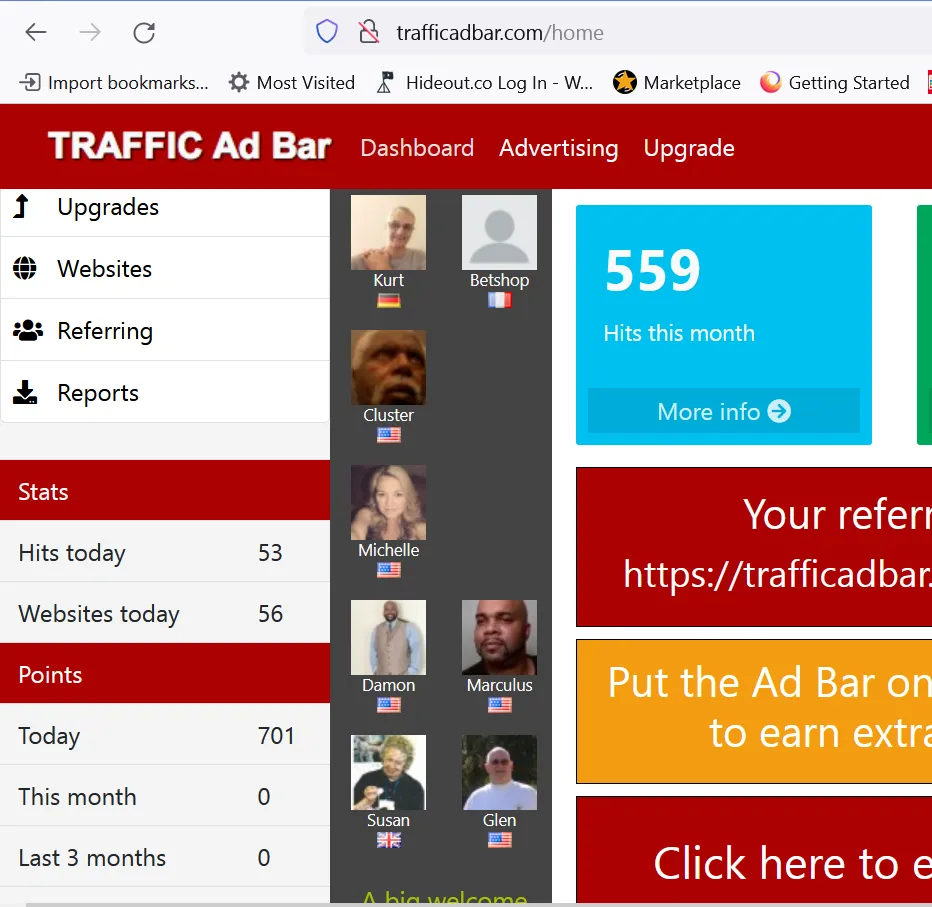Image resolution: width=932 pixels, height=907 pixels.
Task: Open the tracking protection shield icon
Action: tap(326, 32)
